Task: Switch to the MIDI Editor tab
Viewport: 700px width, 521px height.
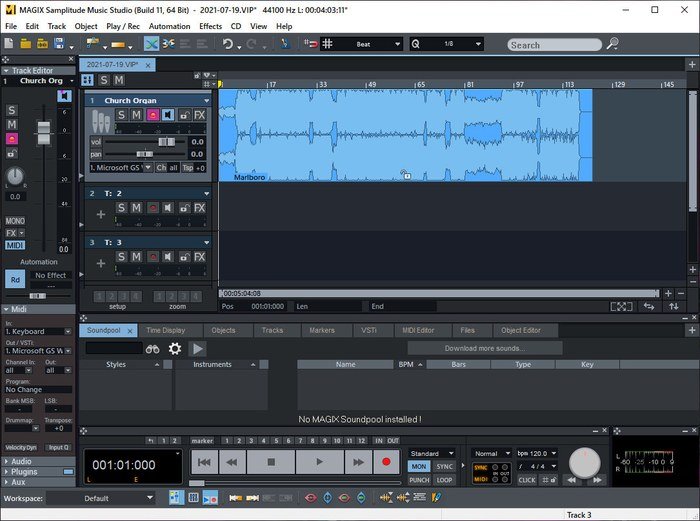Action: coord(418,330)
